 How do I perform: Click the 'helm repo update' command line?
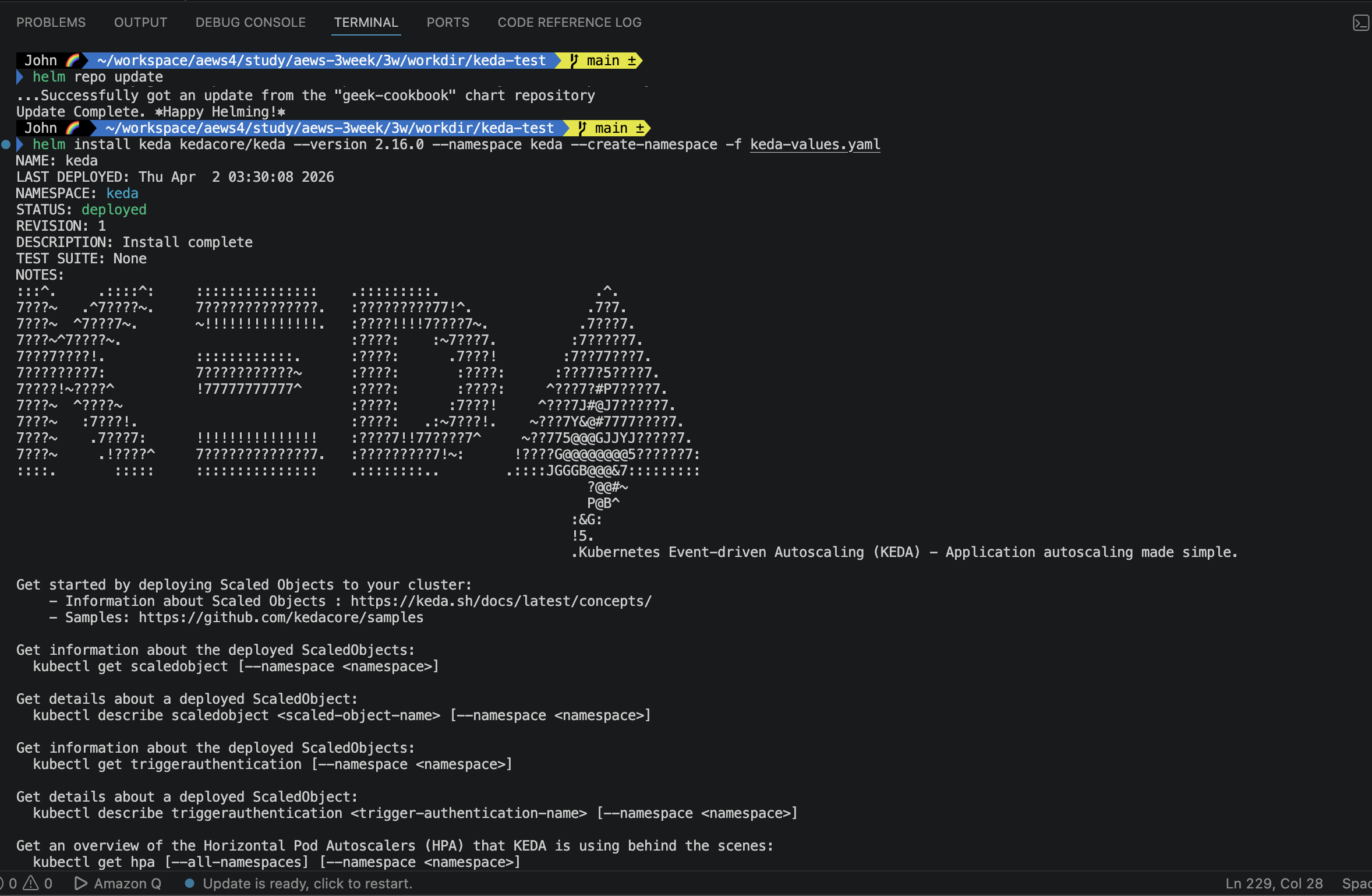point(98,77)
